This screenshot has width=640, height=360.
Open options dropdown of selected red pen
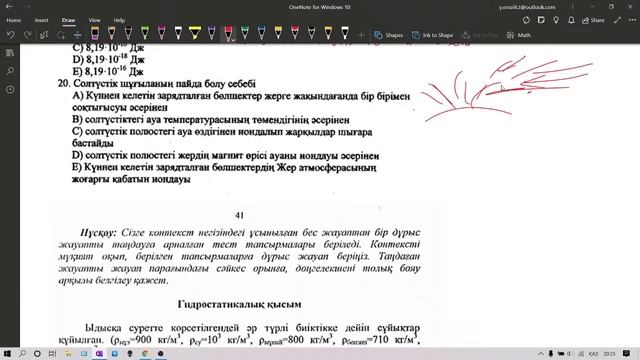coord(233,40)
